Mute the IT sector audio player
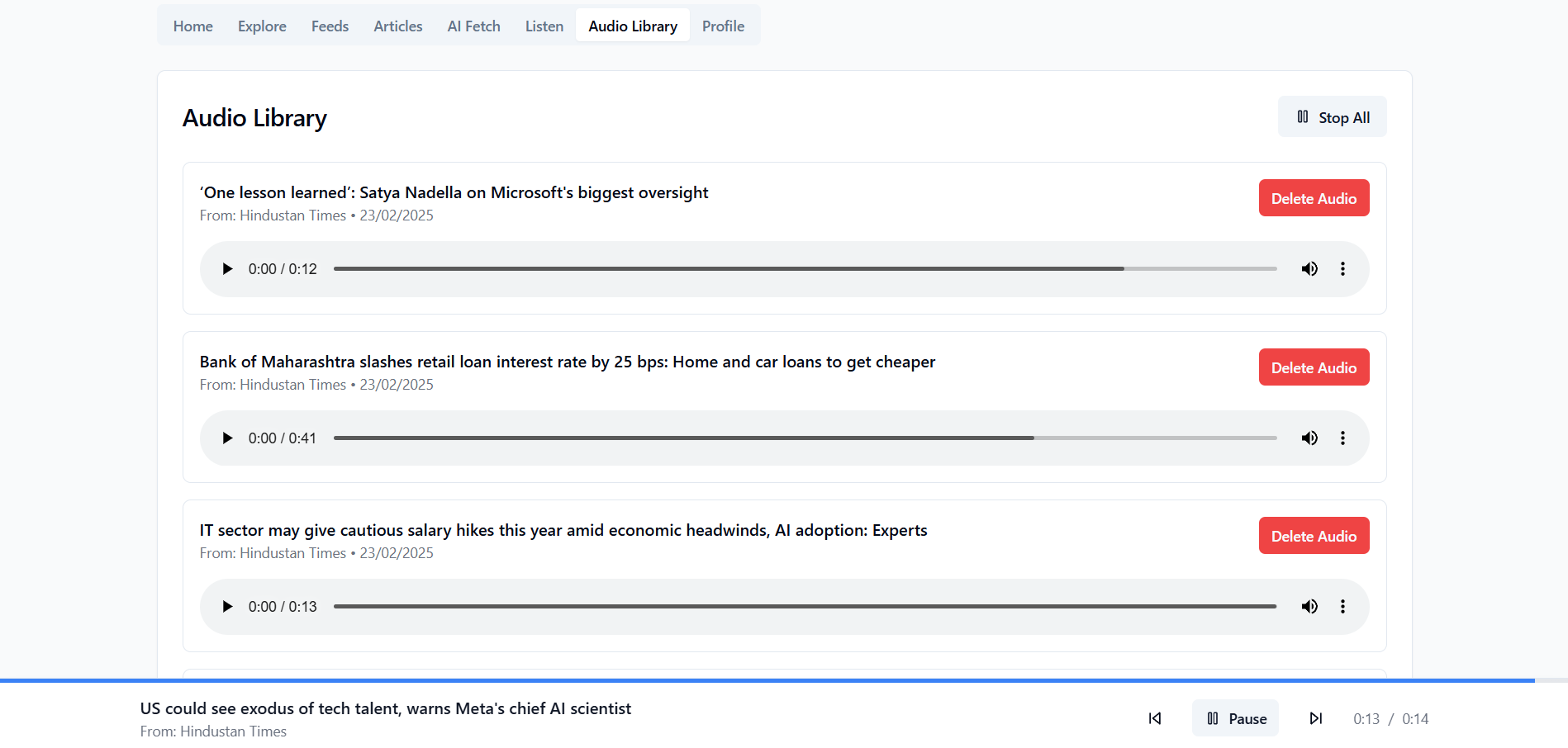This screenshot has width=1568, height=748. (x=1309, y=607)
